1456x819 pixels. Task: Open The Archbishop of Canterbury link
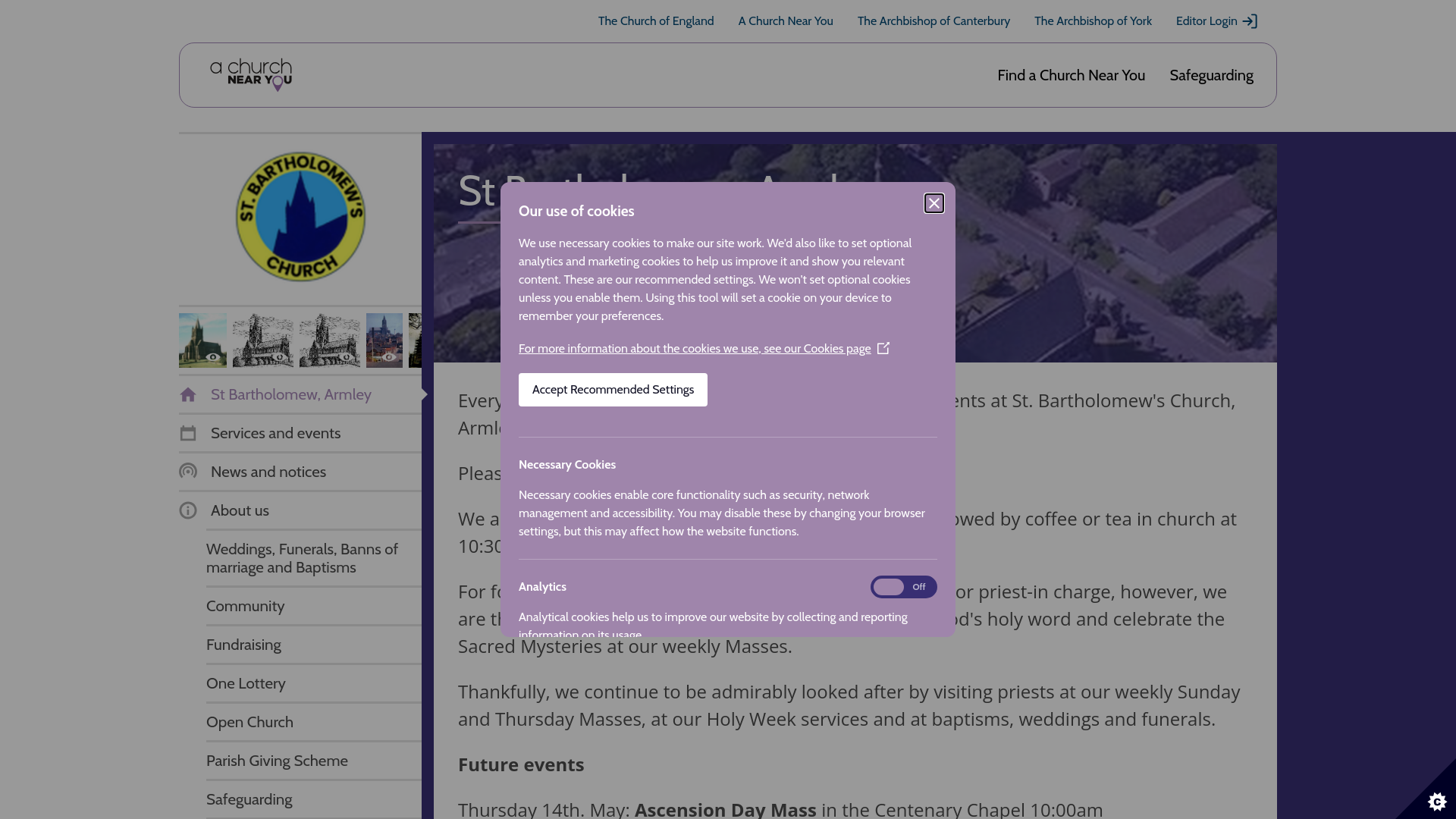coord(934,21)
